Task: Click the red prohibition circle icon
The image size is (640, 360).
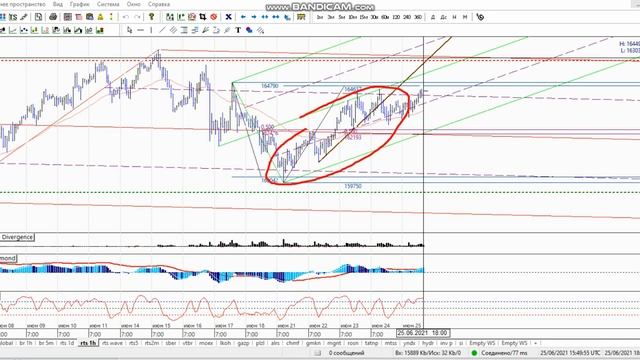Action: click(213, 17)
